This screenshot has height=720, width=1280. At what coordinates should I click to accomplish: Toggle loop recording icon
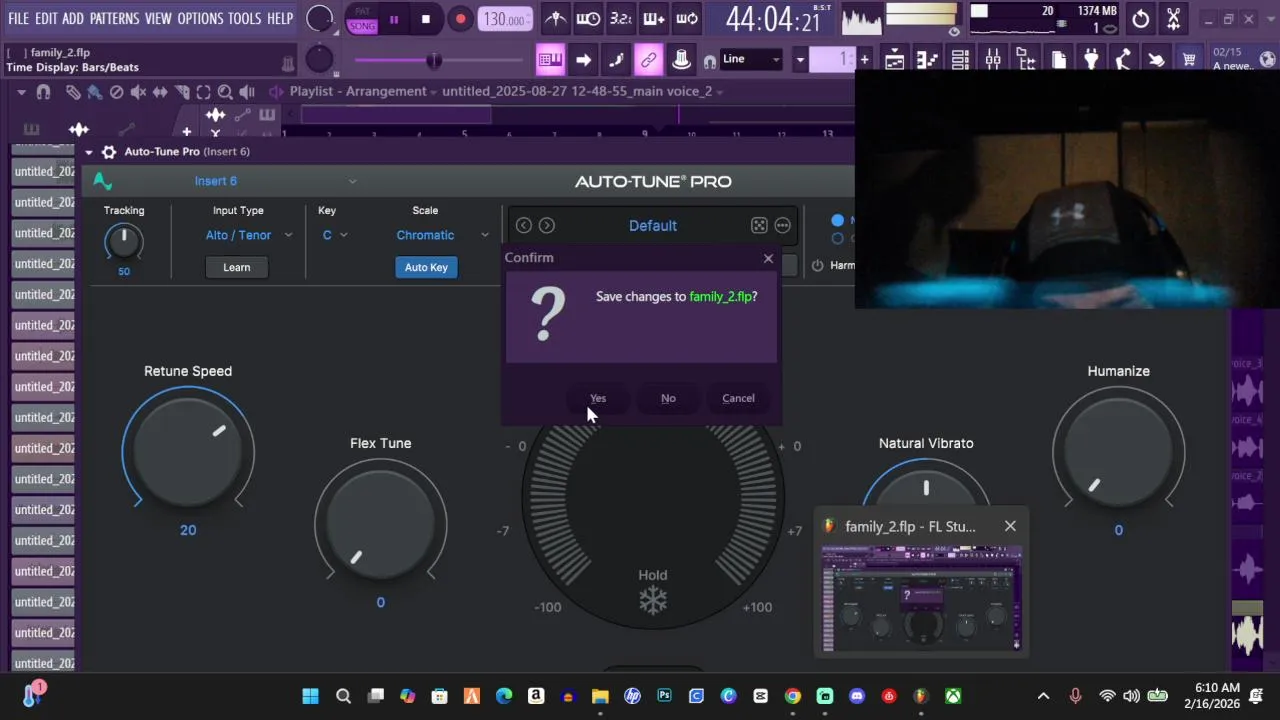coord(687,19)
